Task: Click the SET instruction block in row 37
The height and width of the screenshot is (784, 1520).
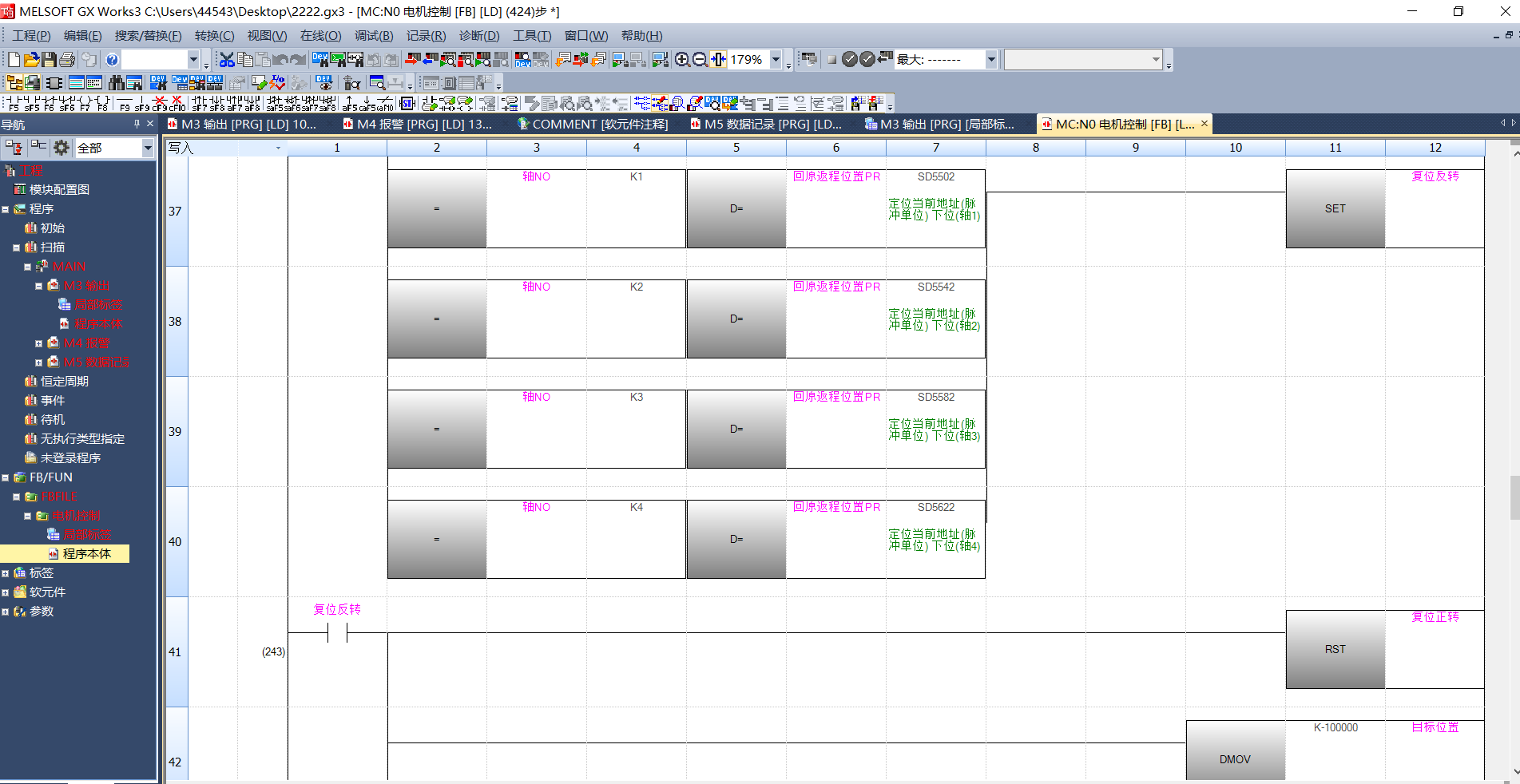Action: coord(1335,209)
